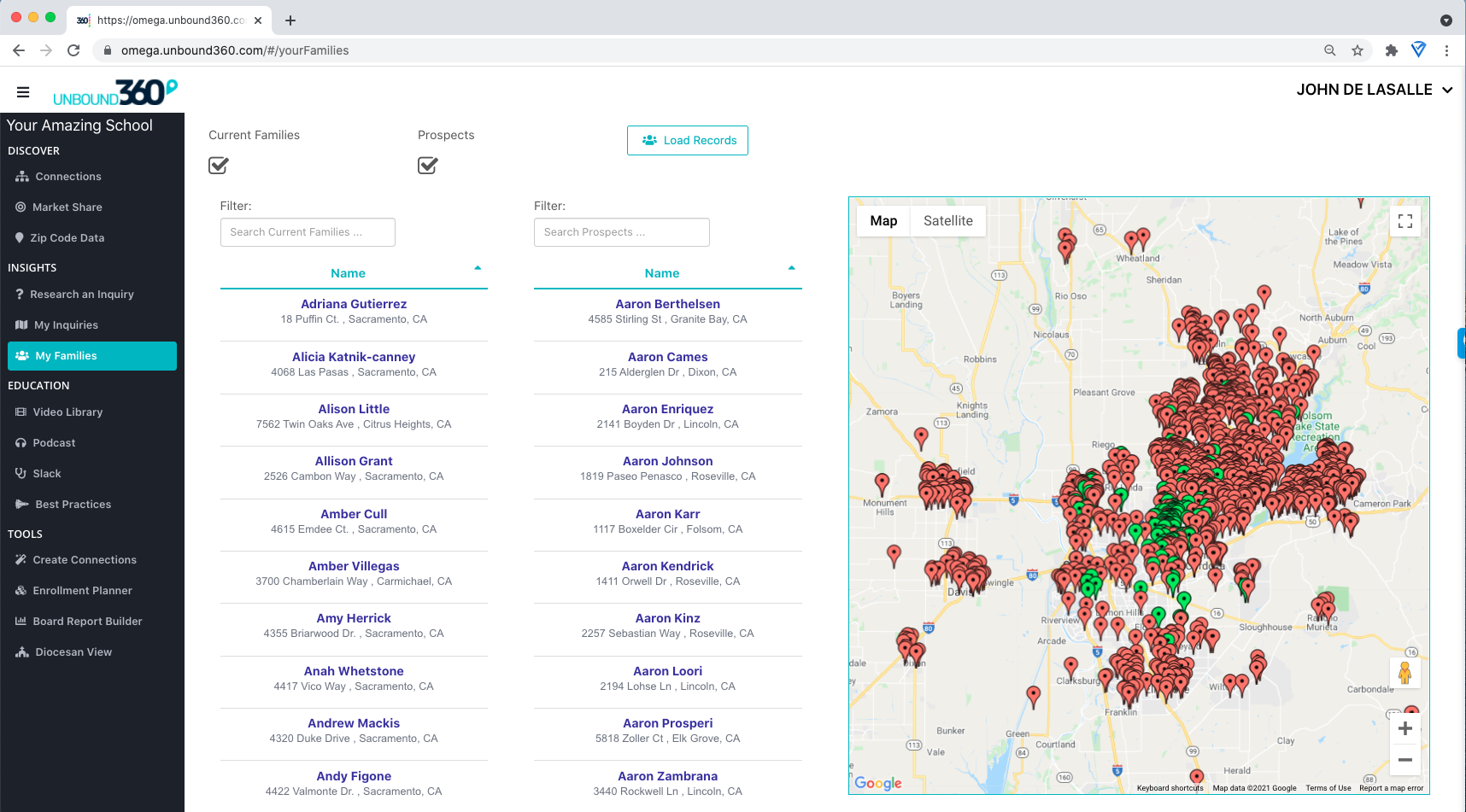The height and width of the screenshot is (812, 1466).
Task: Toggle the Current Families checkbox
Action: click(x=219, y=166)
